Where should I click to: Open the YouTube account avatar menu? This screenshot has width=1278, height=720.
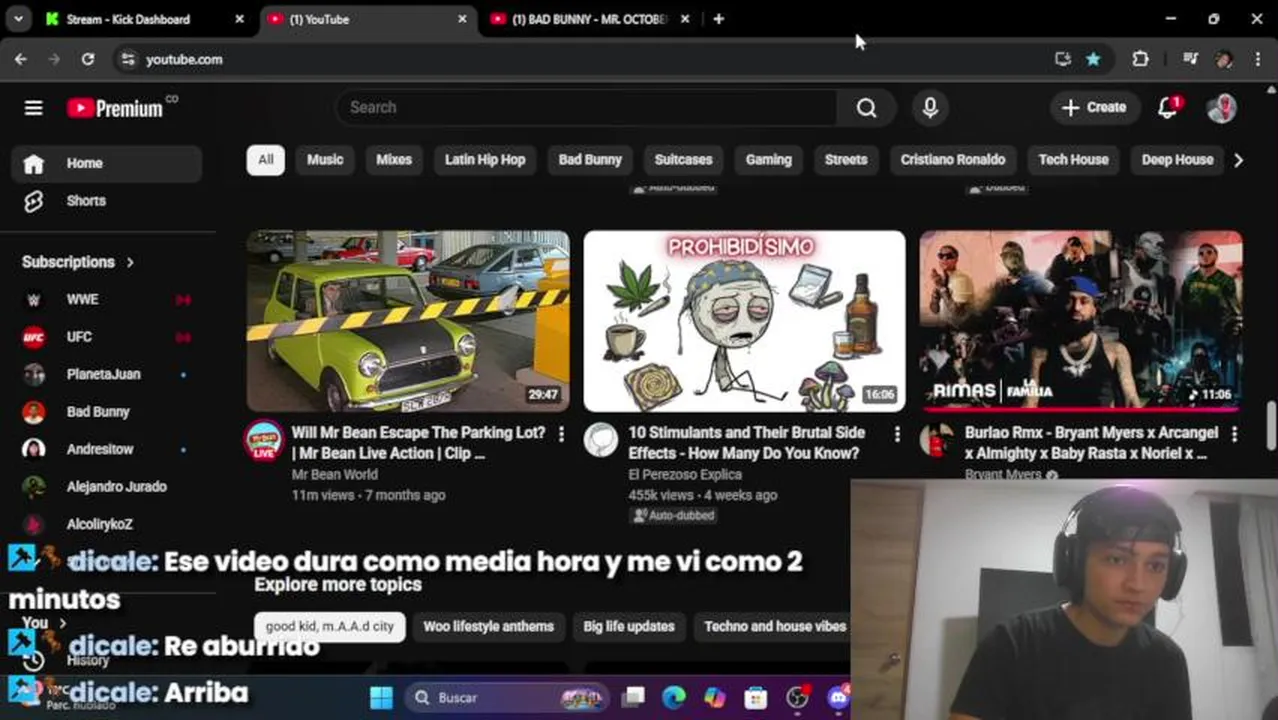click(1221, 108)
